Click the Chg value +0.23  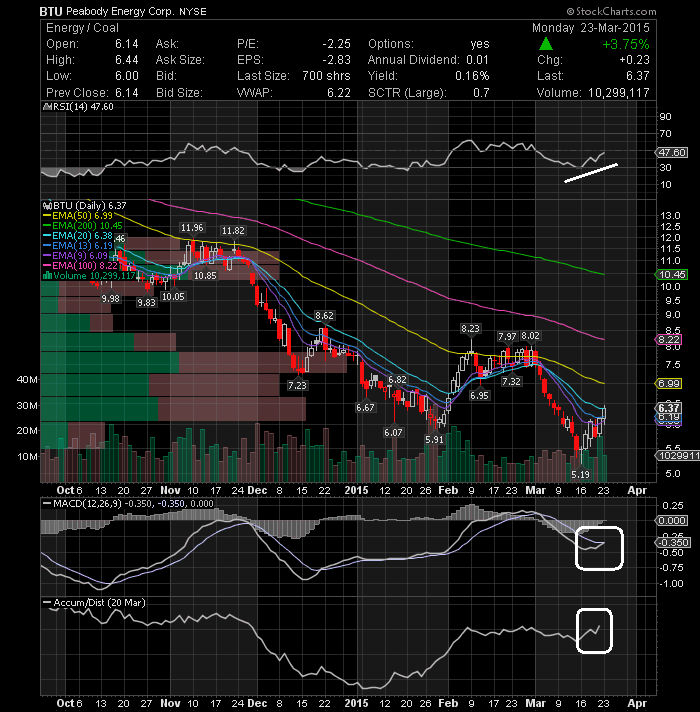[x=634, y=60]
